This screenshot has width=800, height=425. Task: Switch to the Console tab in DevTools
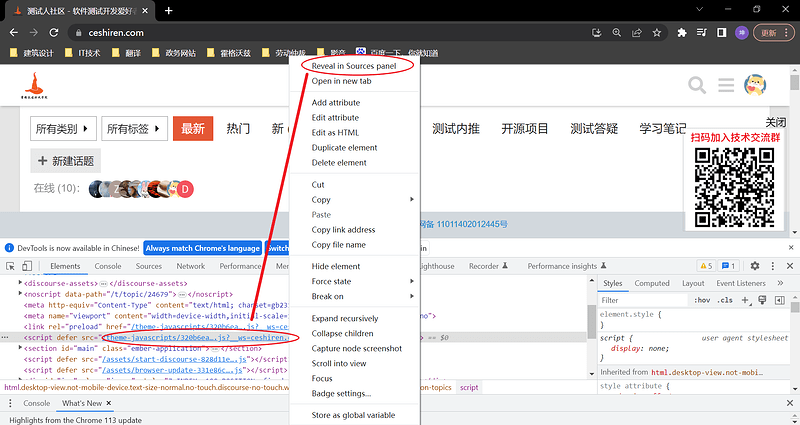tap(108, 266)
